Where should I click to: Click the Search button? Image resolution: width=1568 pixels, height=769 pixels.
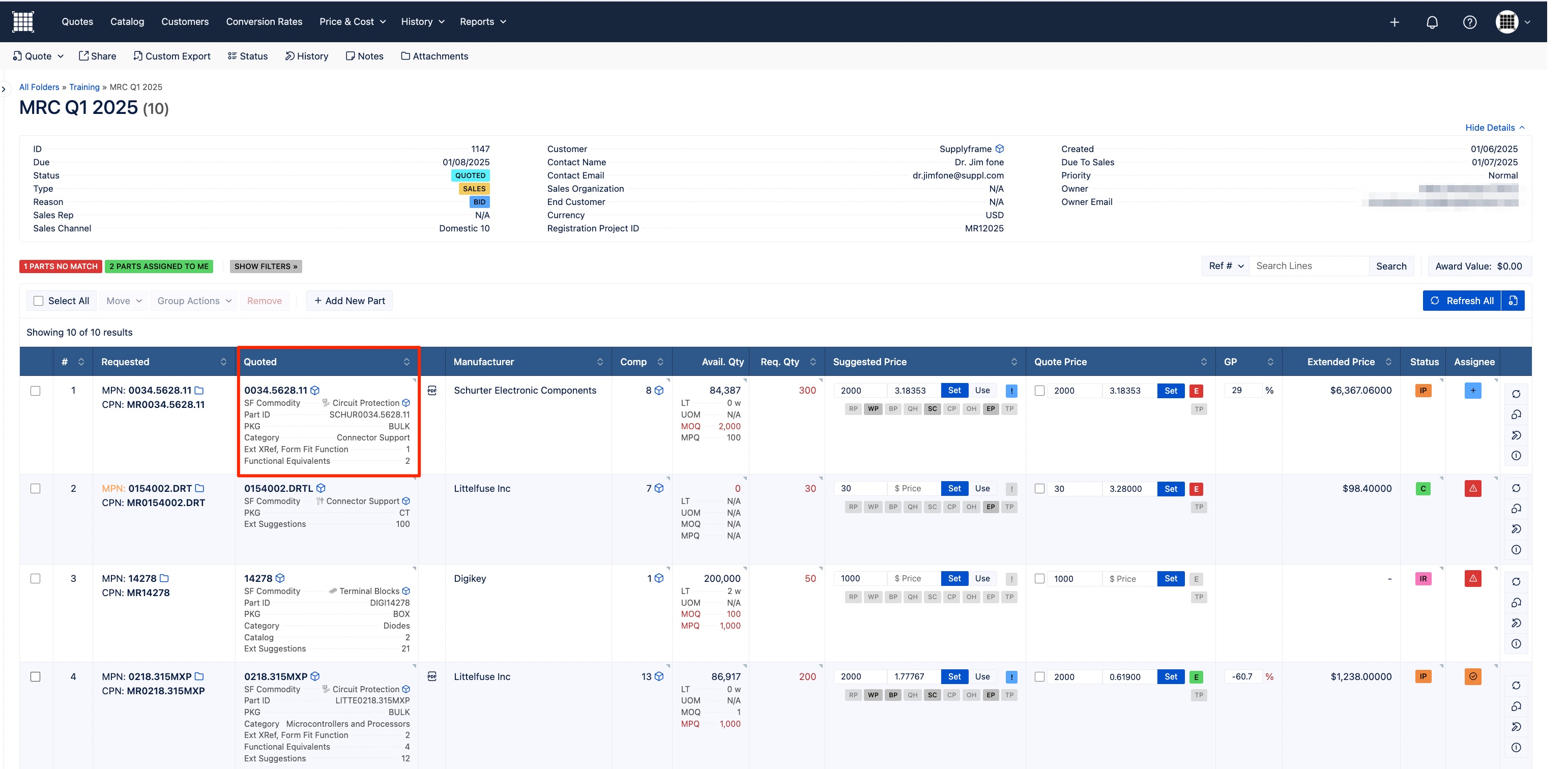point(1391,266)
